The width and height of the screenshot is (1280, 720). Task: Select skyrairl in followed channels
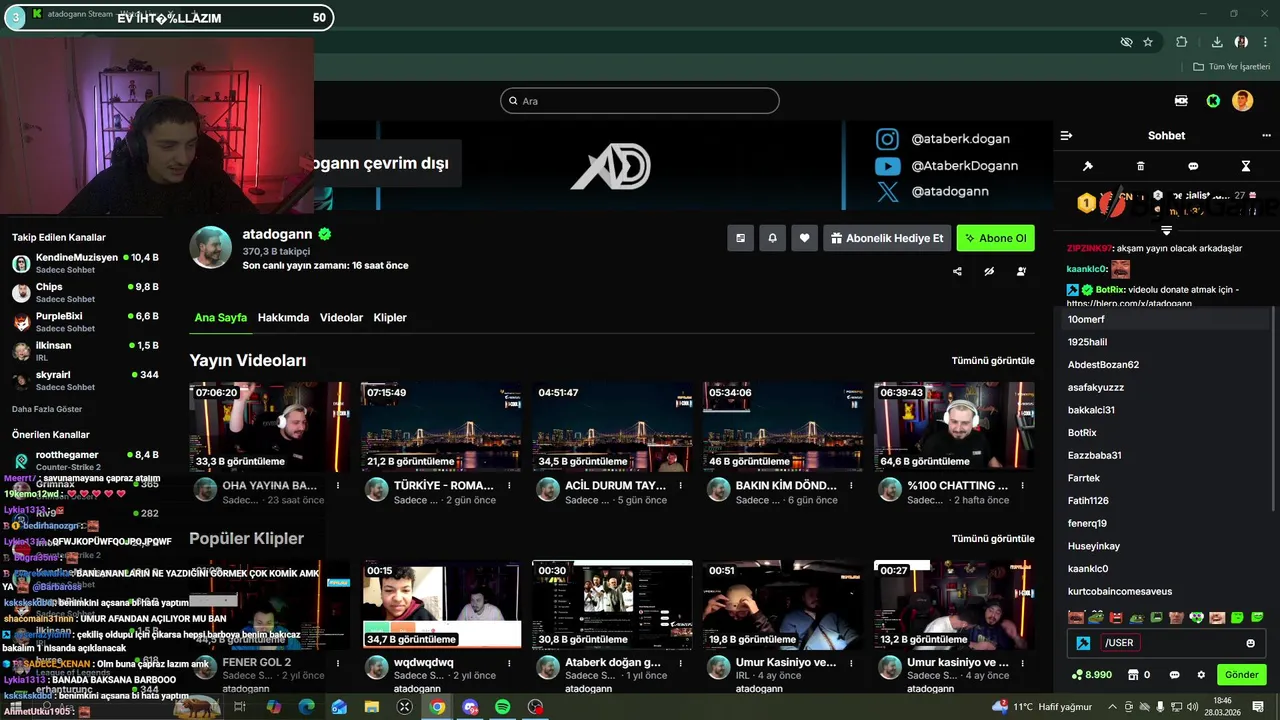(x=85, y=381)
